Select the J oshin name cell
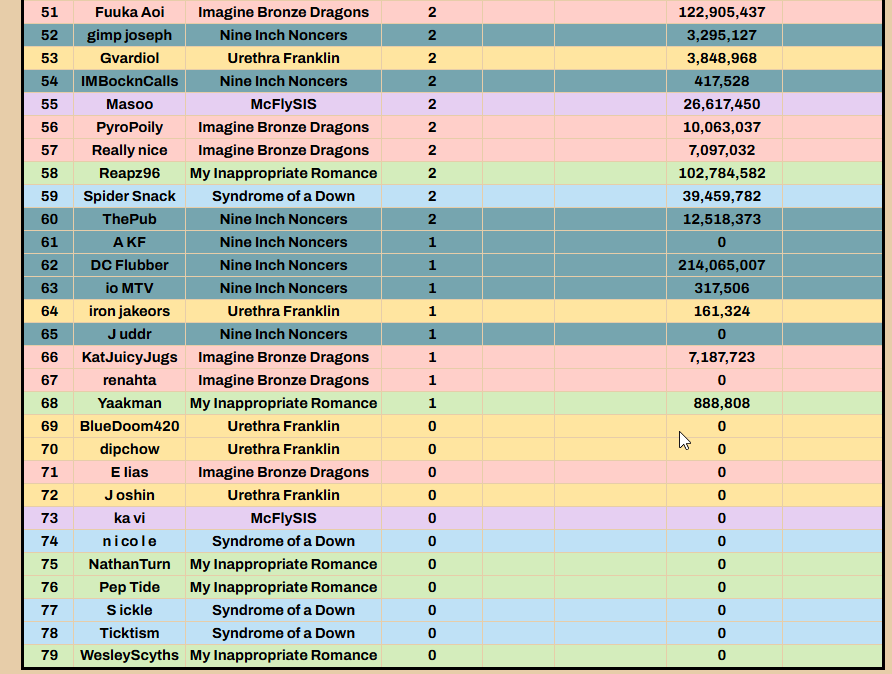The height and width of the screenshot is (674, 892). [130, 496]
